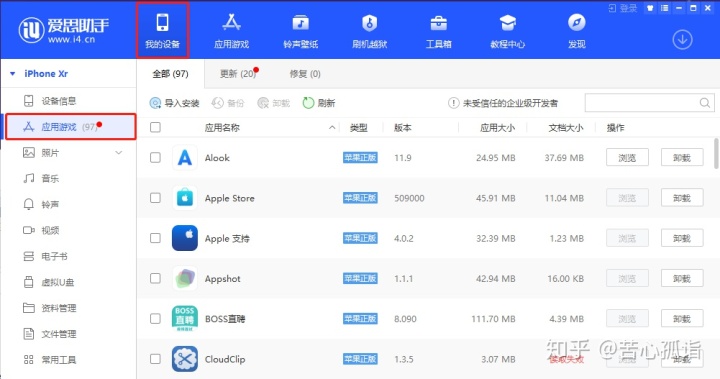Sort by 类型 column
Screen dimensions: 720x379
[359, 128]
